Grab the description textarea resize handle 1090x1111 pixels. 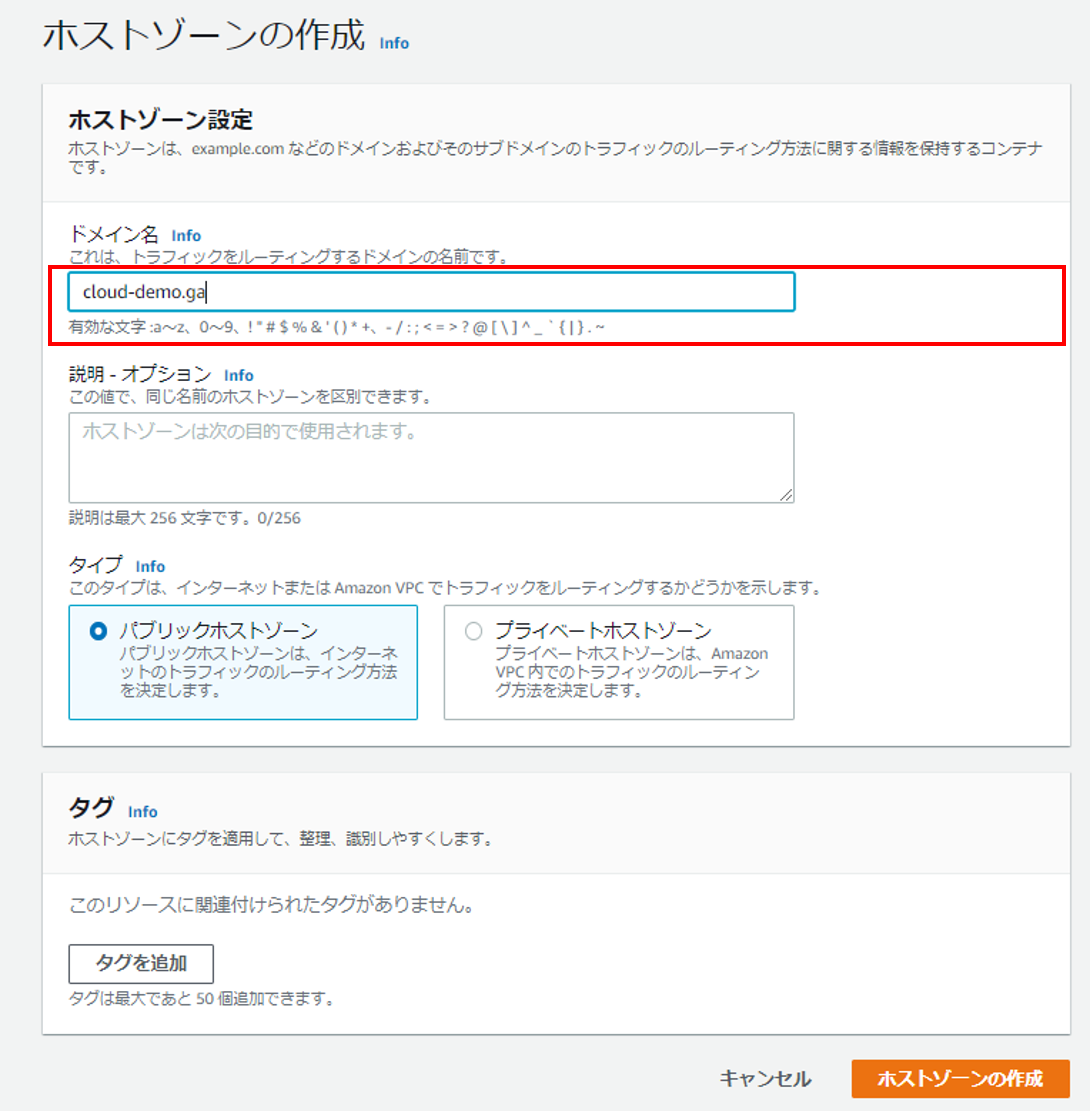[787, 495]
